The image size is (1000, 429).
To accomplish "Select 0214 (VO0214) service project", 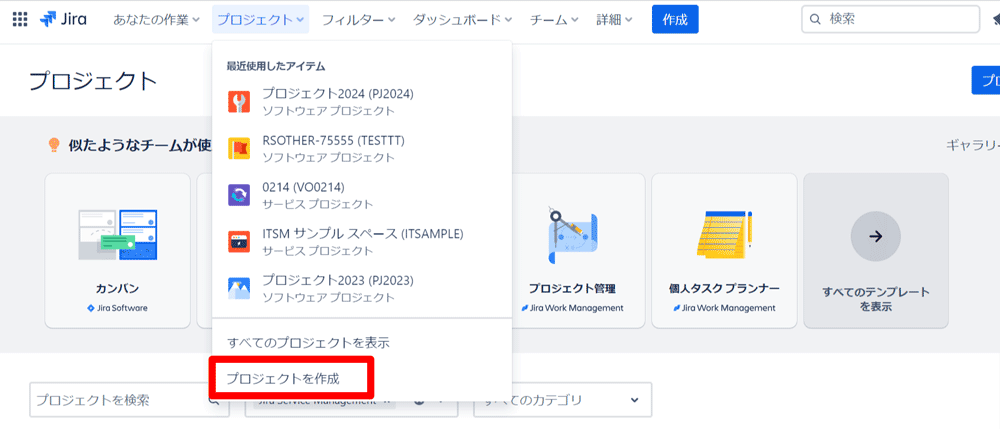I will click(362, 195).
